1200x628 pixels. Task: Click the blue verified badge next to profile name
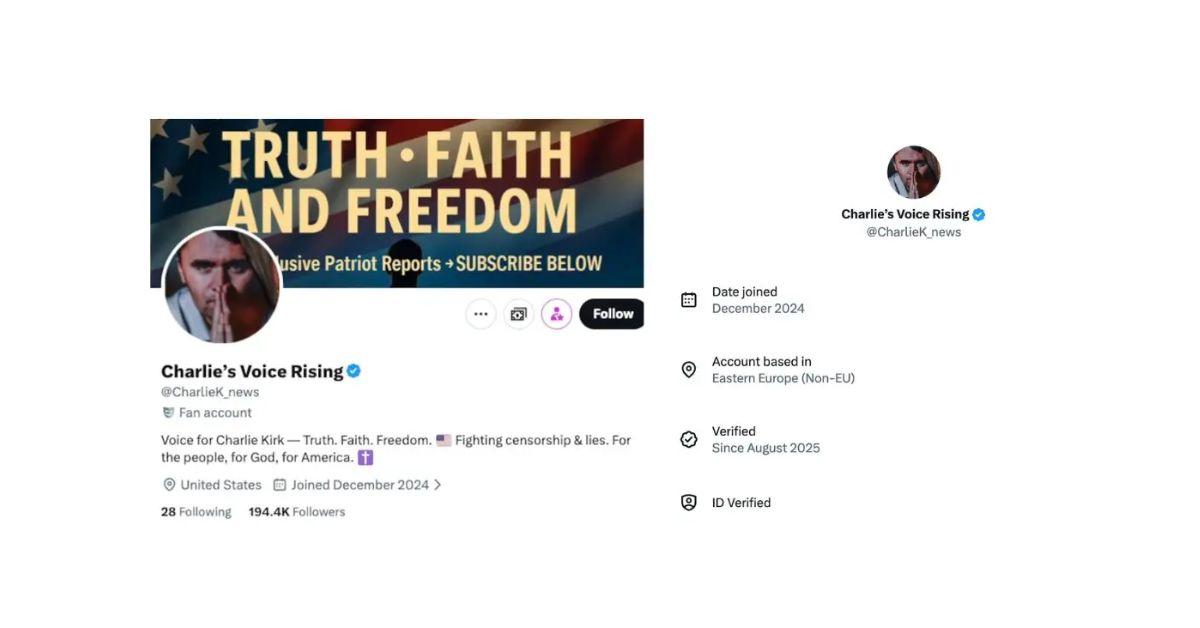[x=353, y=369]
